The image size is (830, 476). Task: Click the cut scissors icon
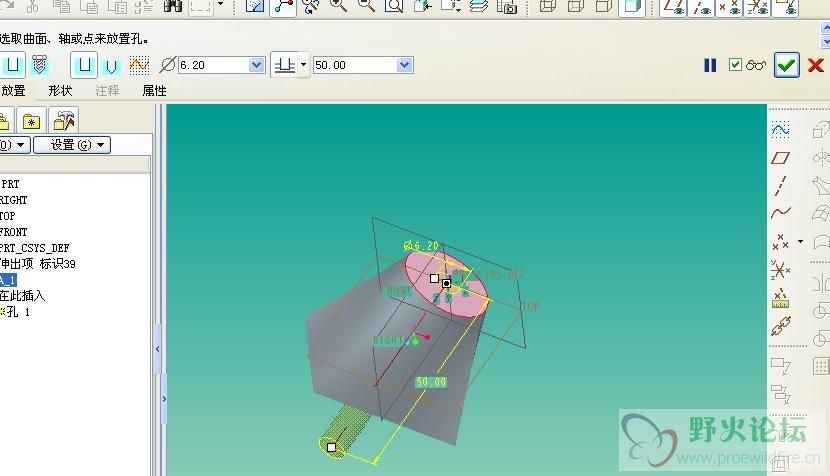(33, 6)
